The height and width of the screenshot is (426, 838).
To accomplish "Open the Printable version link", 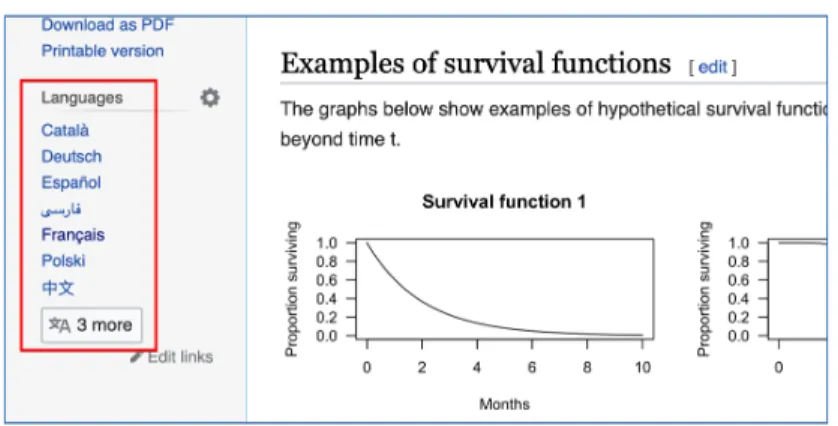I will [x=103, y=51].
